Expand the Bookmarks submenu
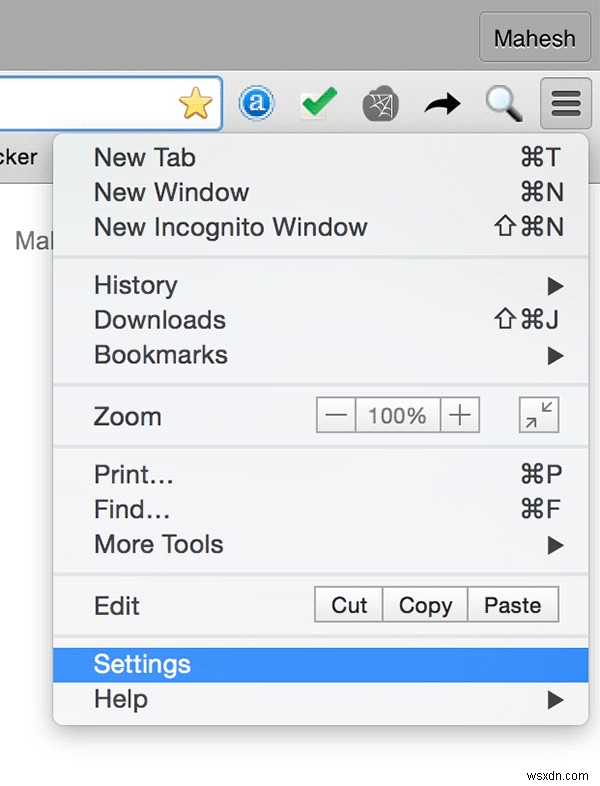 (320, 355)
